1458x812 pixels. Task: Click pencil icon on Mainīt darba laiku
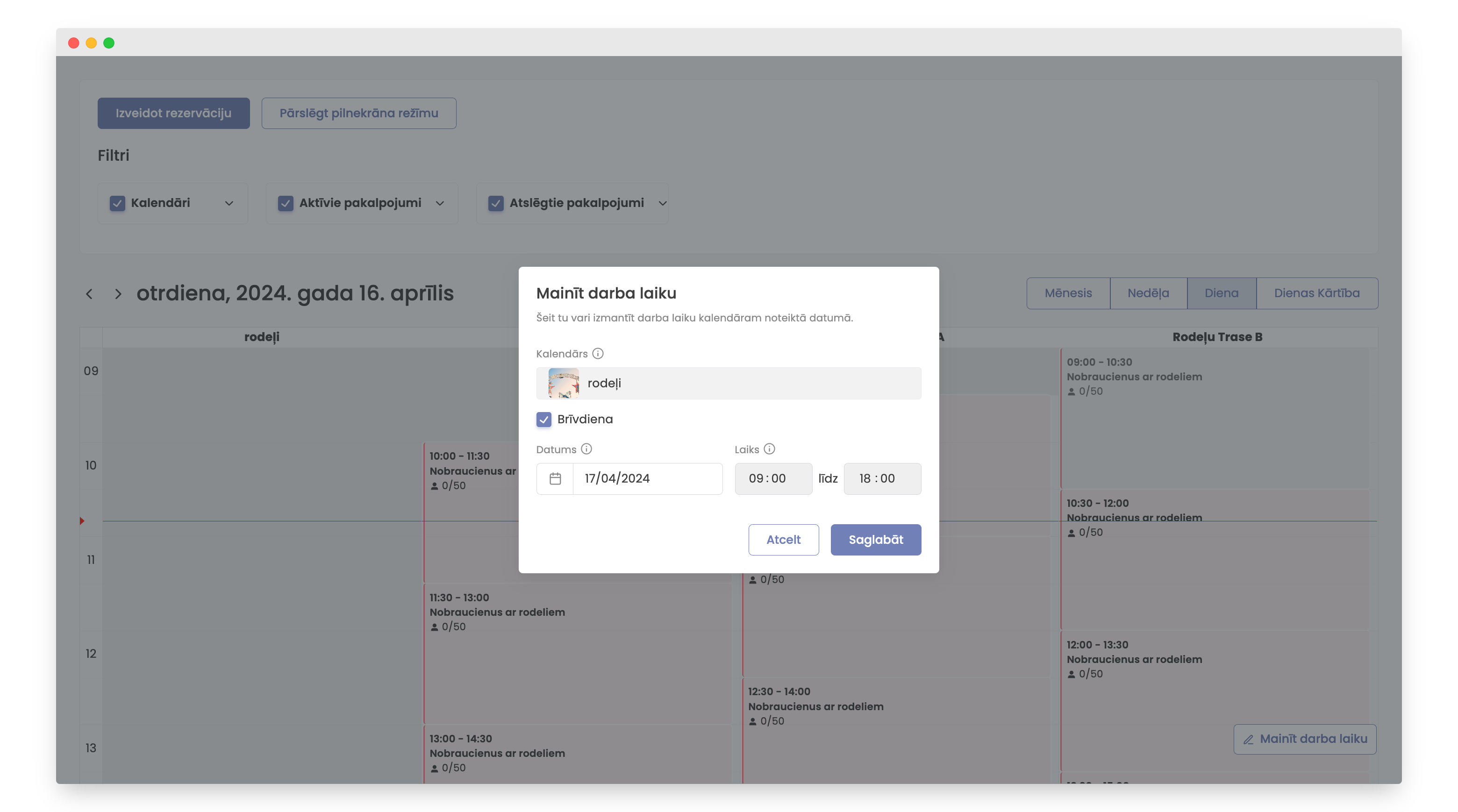(x=1248, y=739)
